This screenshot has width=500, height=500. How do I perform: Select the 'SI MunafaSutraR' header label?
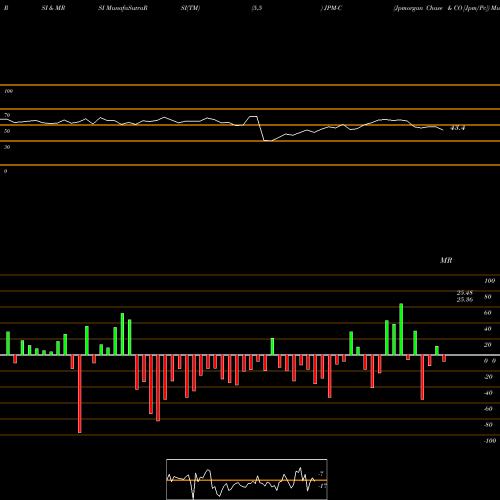point(123,8)
